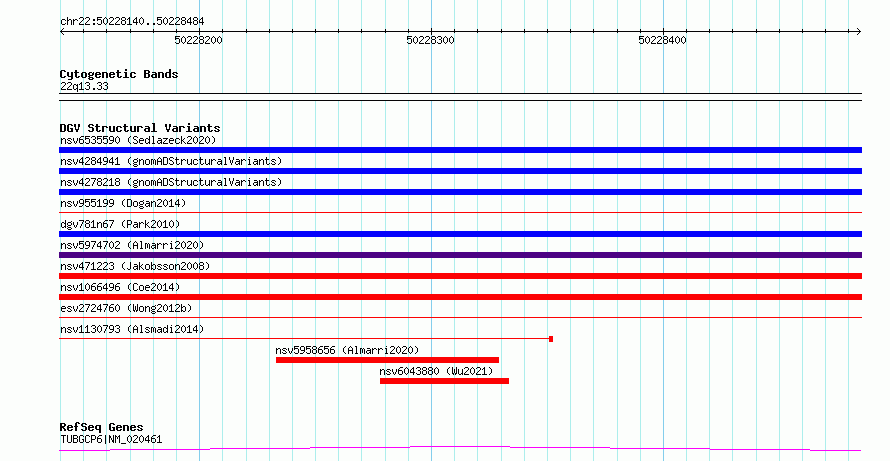Click the blue bar under nsv4284941
890x461 pixels.
click(x=460, y=171)
